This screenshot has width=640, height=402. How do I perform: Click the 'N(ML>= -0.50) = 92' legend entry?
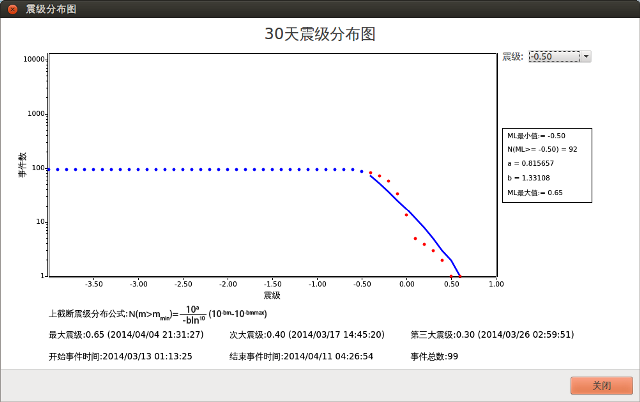pyautogui.click(x=543, y=149)
